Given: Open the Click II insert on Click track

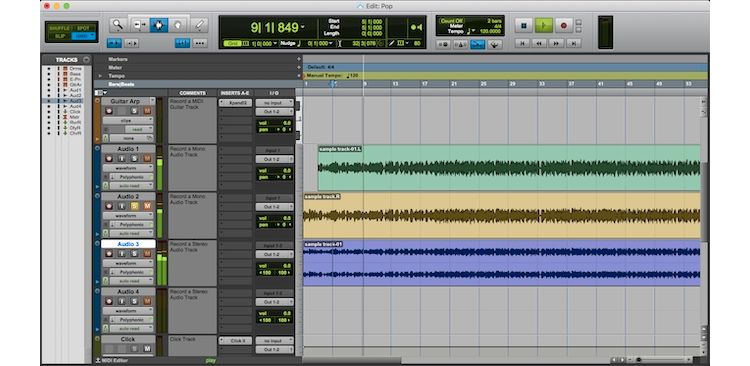Looking at the screenshot, I should point(235,341).
